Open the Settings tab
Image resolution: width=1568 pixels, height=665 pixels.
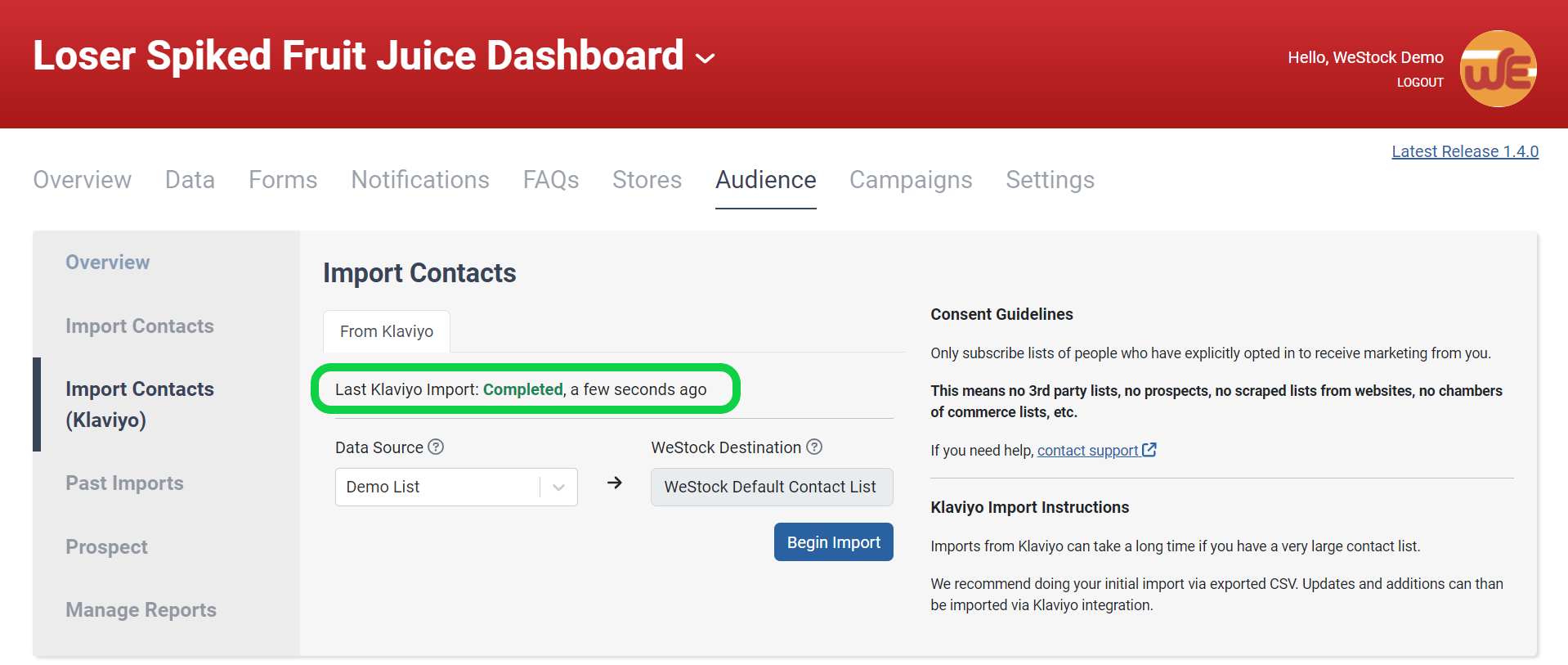(1050, 180)
